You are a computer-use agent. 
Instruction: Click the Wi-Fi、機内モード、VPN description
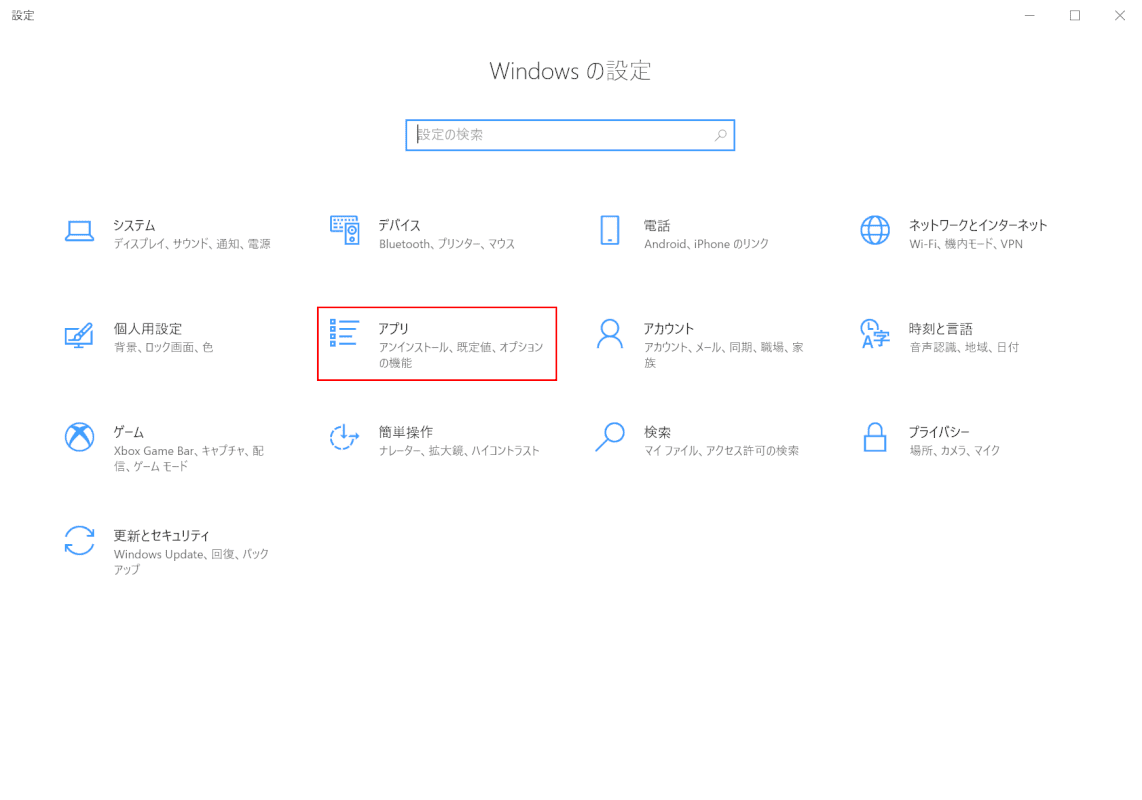[x=966, y=244]
